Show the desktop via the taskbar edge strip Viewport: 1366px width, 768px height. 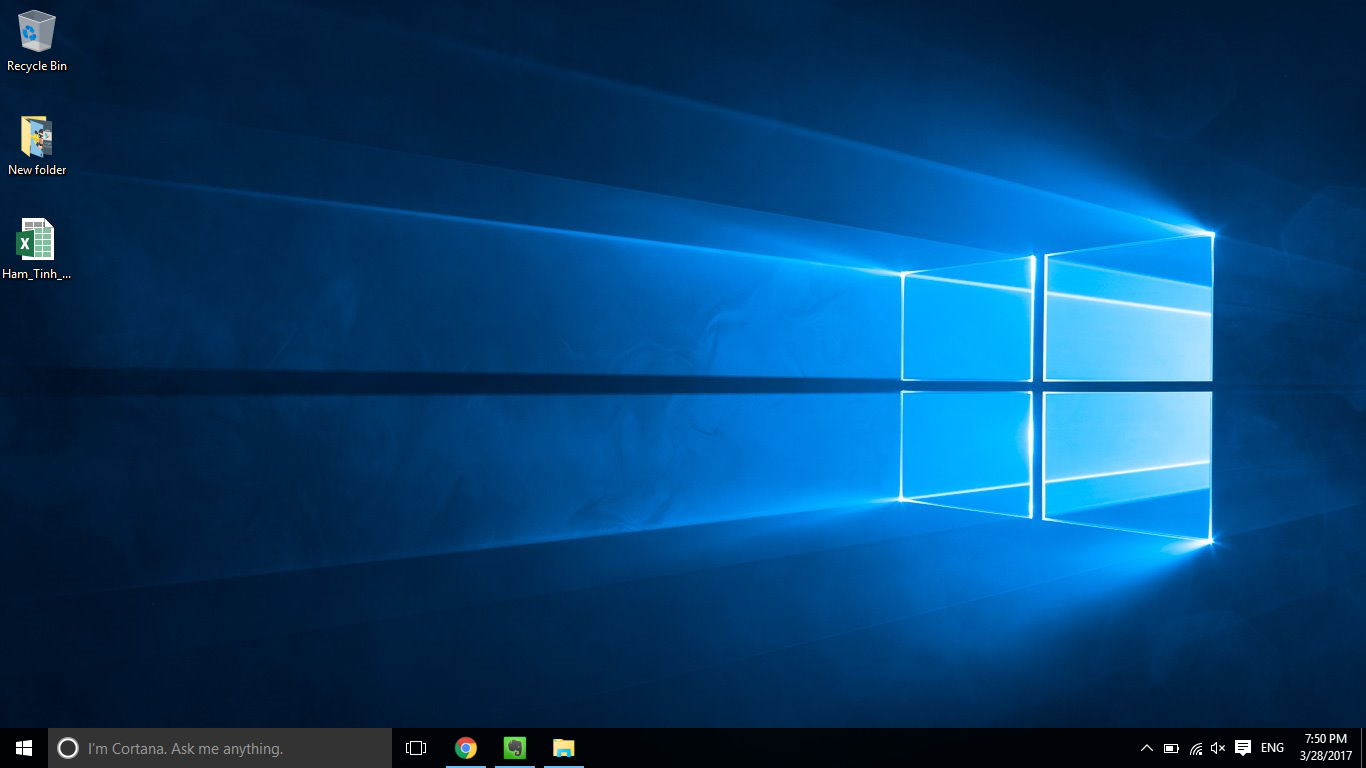click(1363, 748)
